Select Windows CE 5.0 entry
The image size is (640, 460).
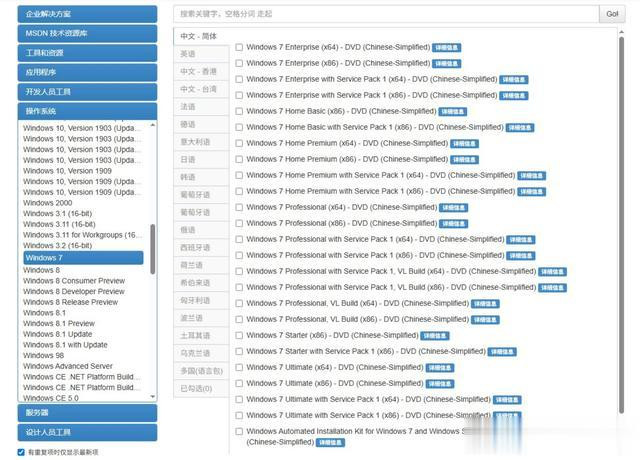[x=51, y=398]
